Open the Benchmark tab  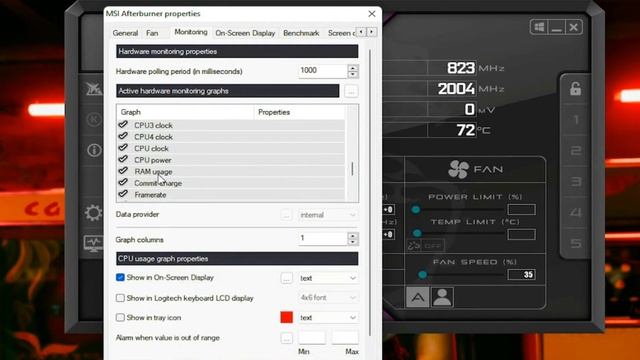pos(301,33)
